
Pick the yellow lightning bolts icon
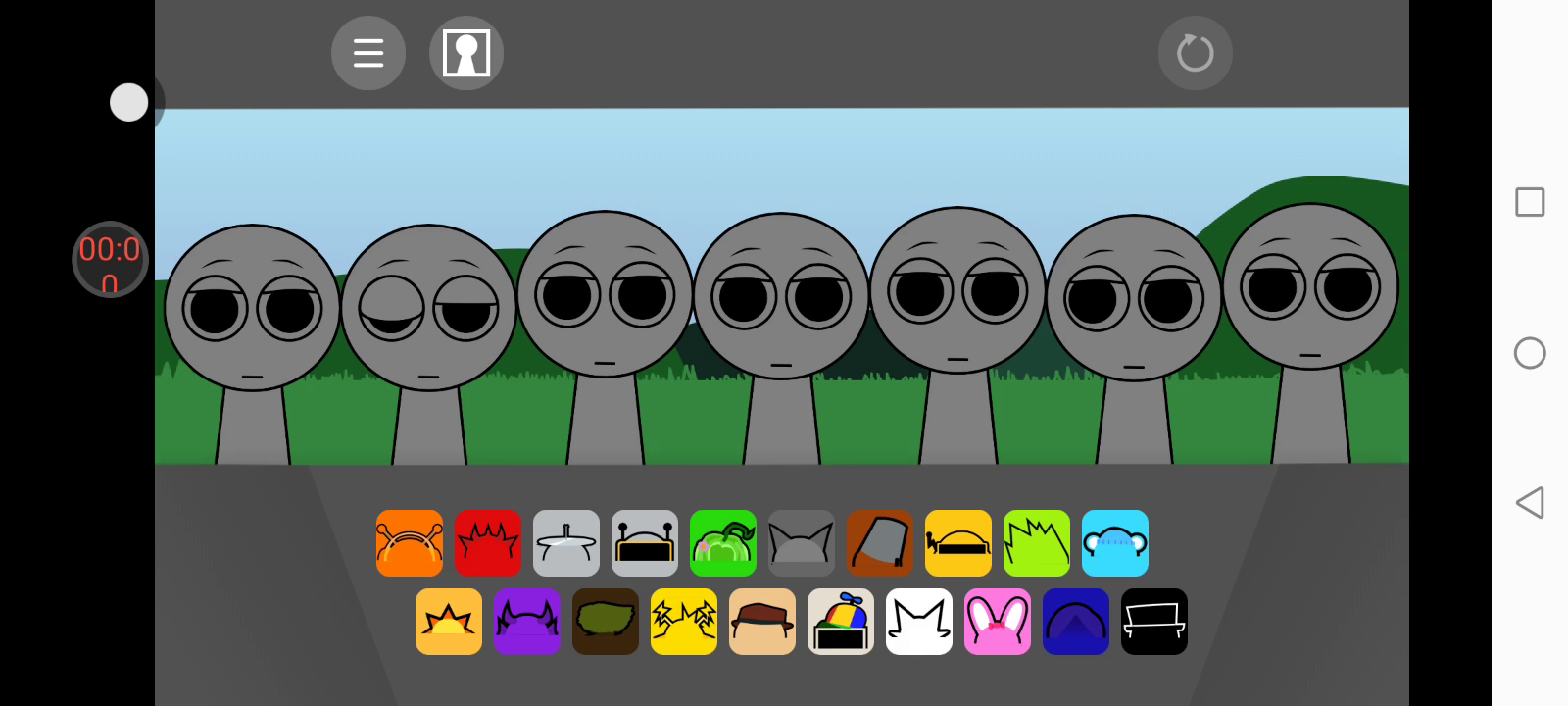point(684,622)
